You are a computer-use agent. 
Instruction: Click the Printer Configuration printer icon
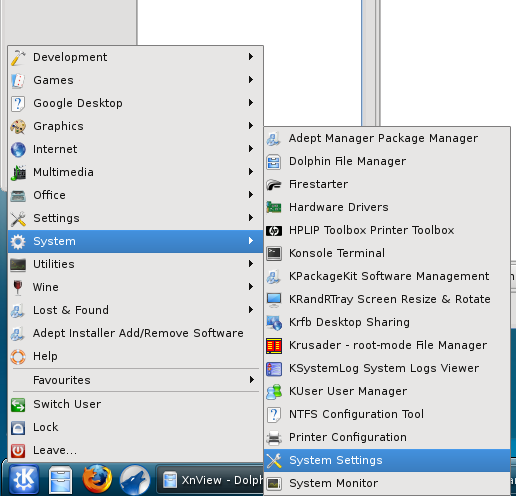[x=274, y=437]
